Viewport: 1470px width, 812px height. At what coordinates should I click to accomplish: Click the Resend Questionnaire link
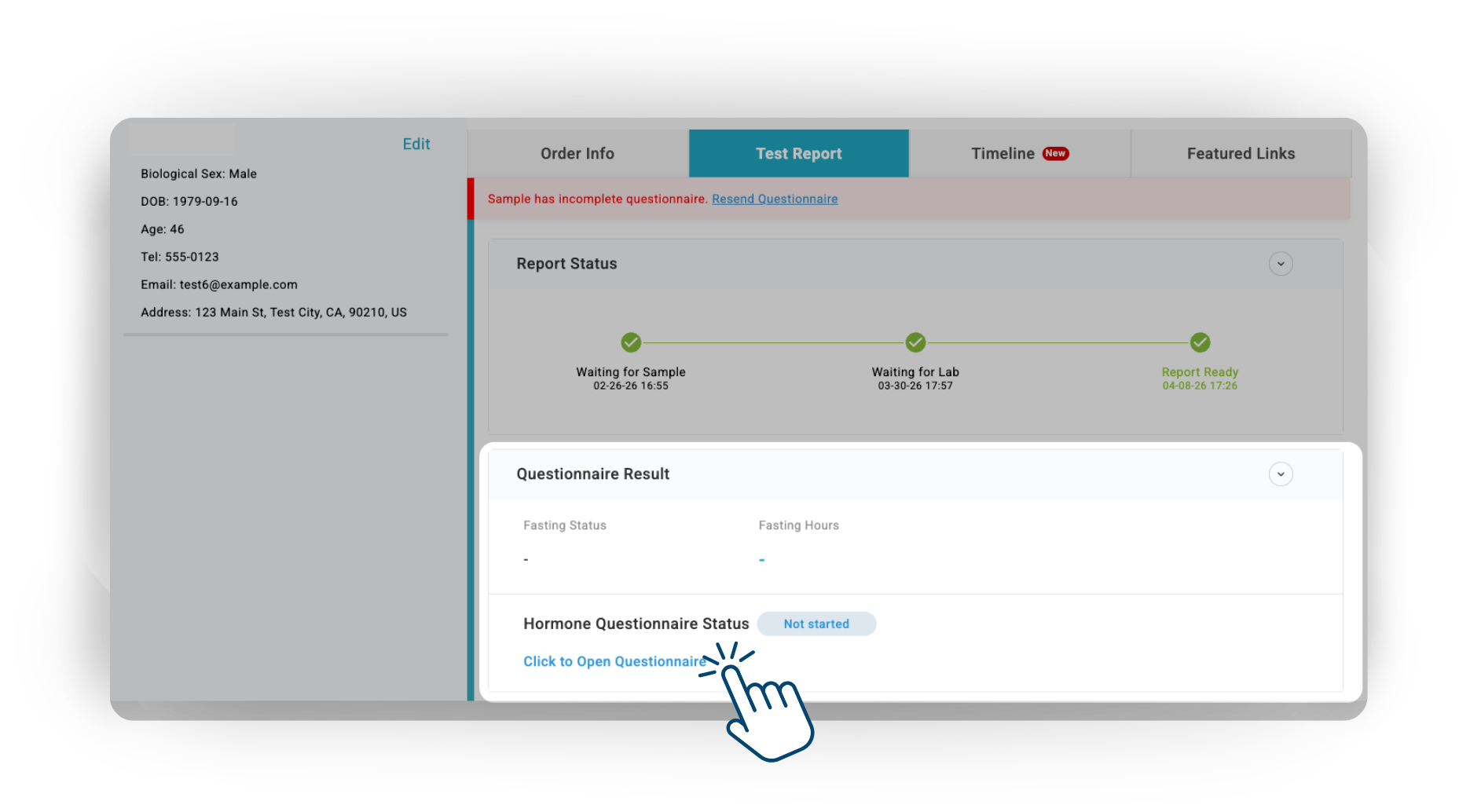tap(775, 199)
